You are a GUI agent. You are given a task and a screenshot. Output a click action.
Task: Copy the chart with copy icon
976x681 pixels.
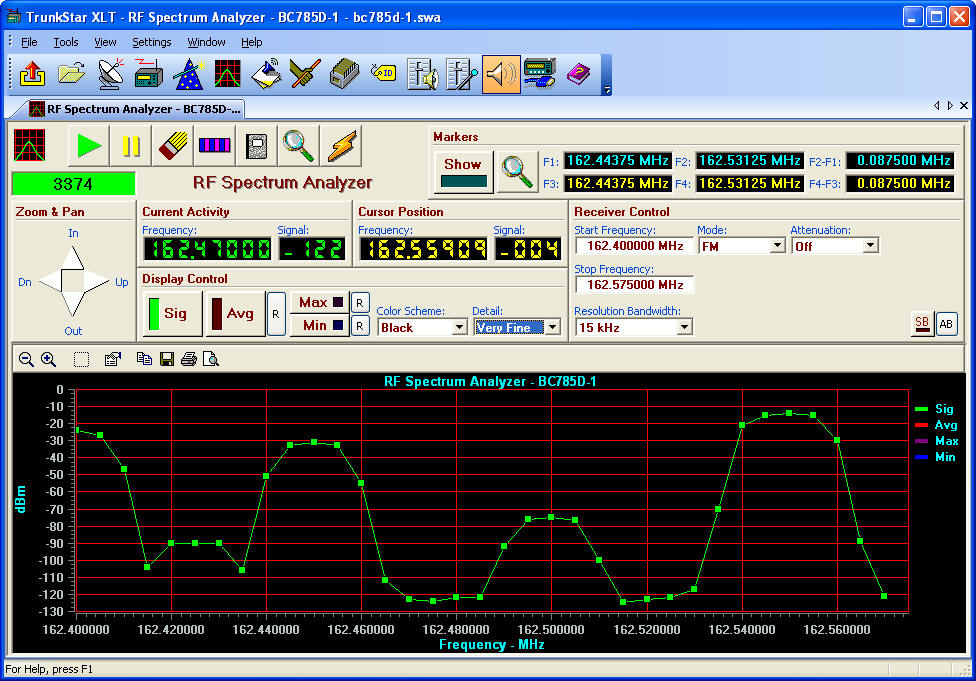tap(144, 359)
